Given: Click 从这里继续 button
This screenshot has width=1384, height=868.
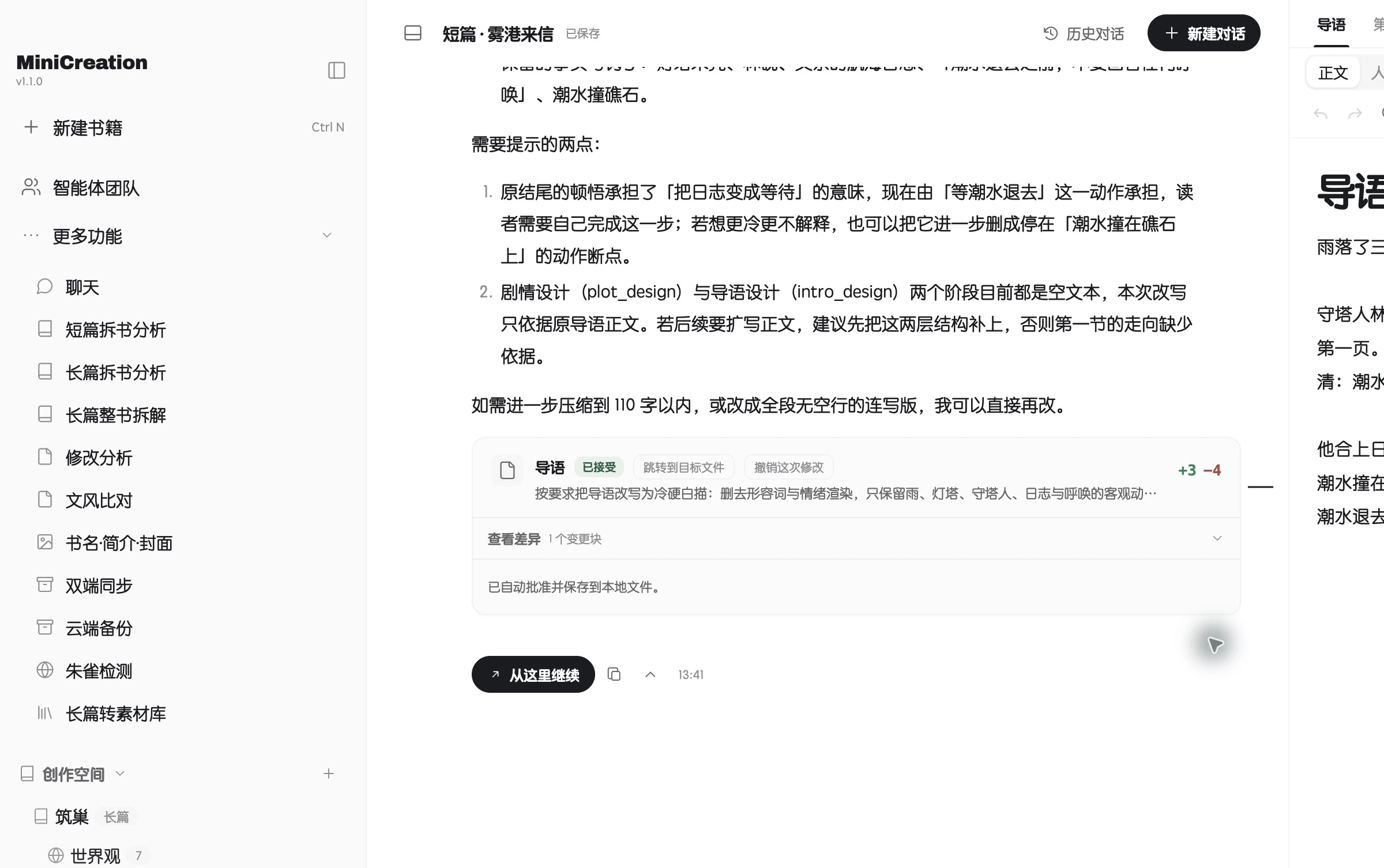Looking at the screenshot, I should pos(533,674).
